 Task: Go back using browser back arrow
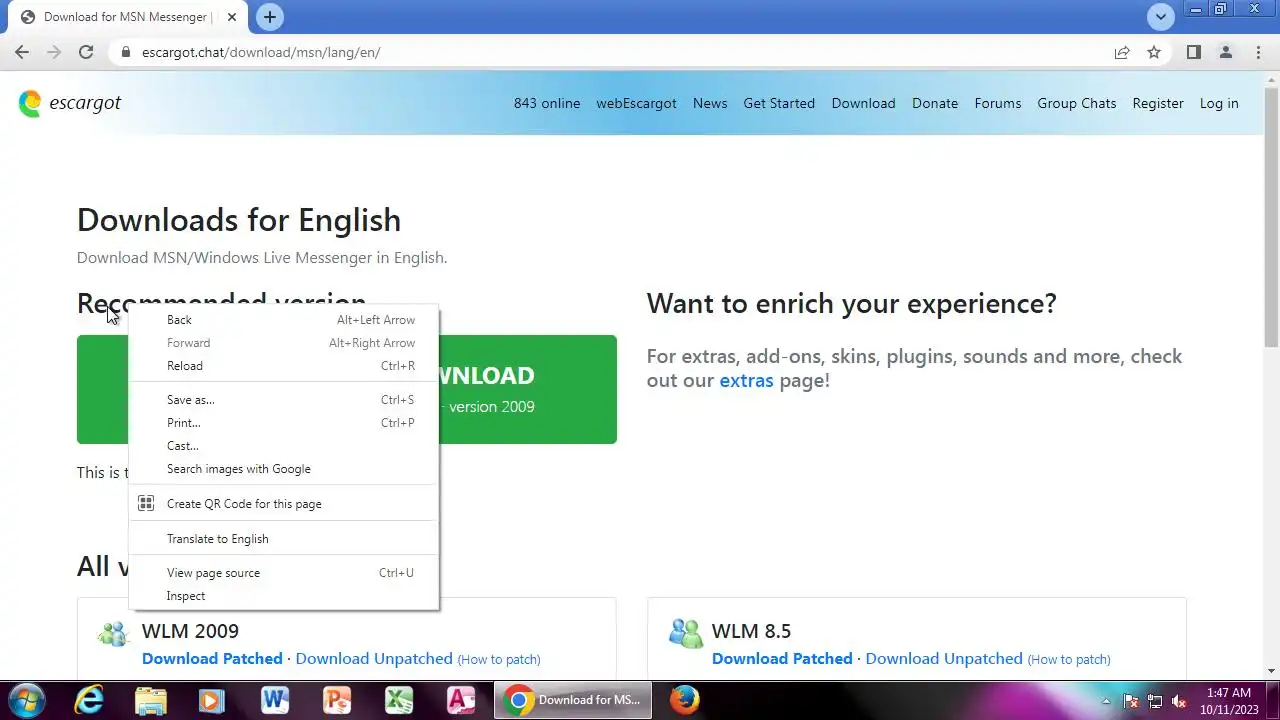(22, 52)
